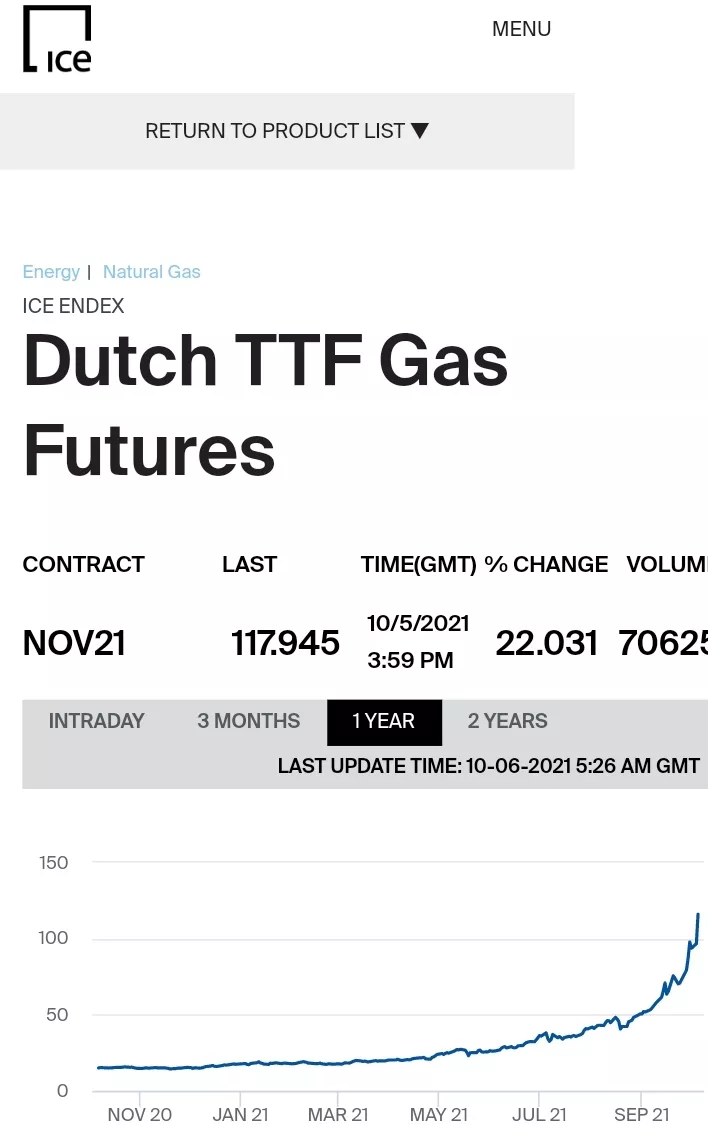
Task: Click the Dutch TTF Gas Futures heading
Action: point(265,405)
